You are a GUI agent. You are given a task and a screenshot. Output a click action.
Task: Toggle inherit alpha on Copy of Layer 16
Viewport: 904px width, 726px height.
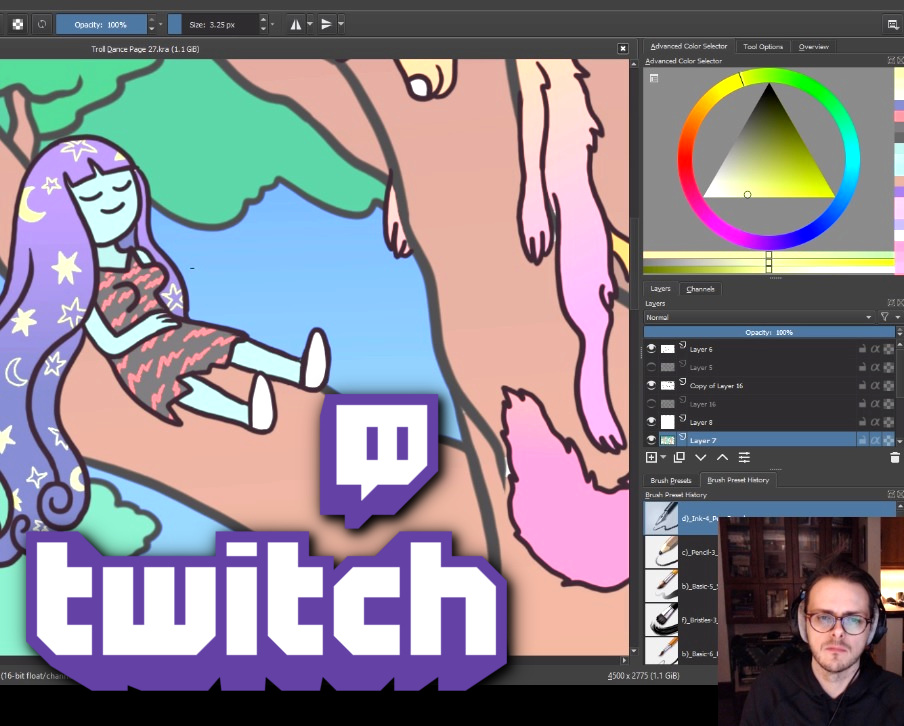pyautogui.click(x=875, y=385)
